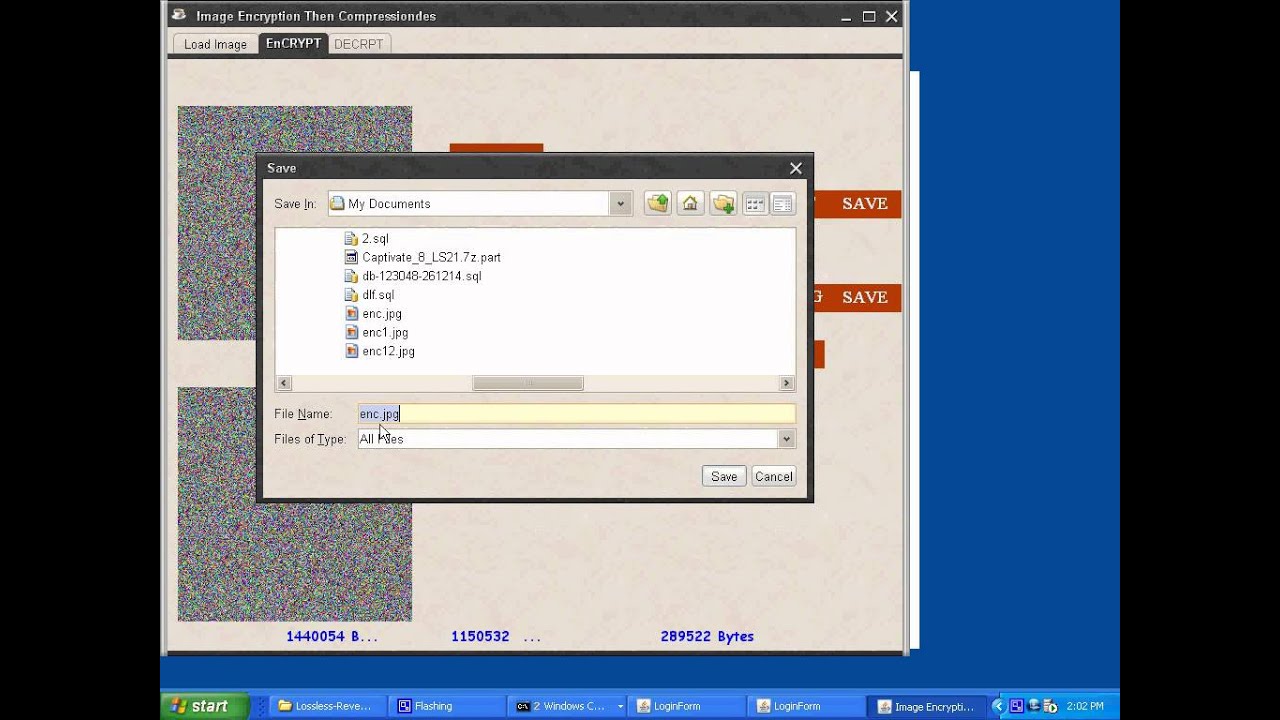Viewport: 1280px width, 720px height.
Task: Click the horizontal scrollbar thumb in file list
Action: (x=527, y=383)
